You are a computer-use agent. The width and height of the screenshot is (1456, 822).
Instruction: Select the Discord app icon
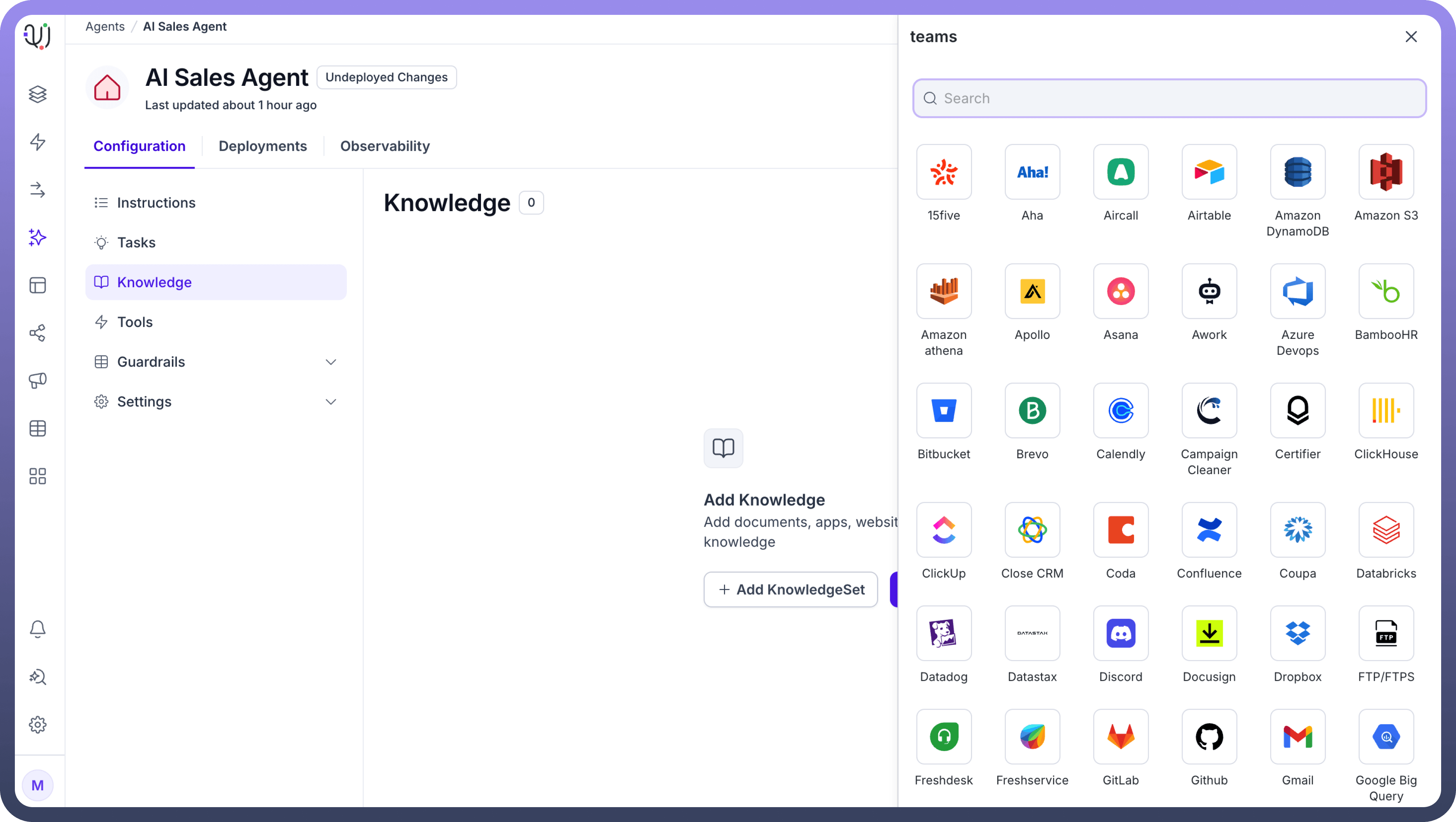point(1120,633)
